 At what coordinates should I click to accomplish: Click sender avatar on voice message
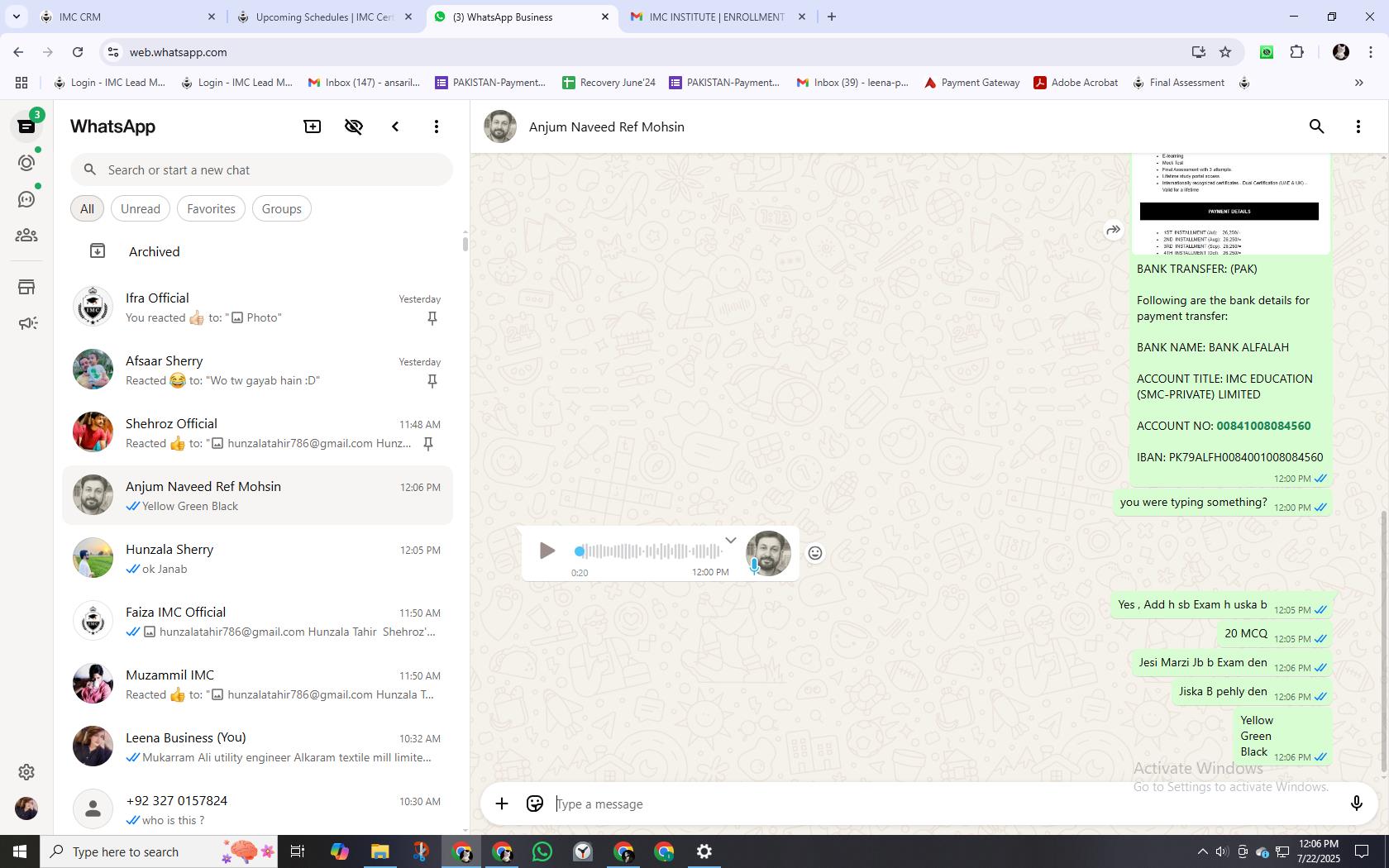tap(768, 553)
